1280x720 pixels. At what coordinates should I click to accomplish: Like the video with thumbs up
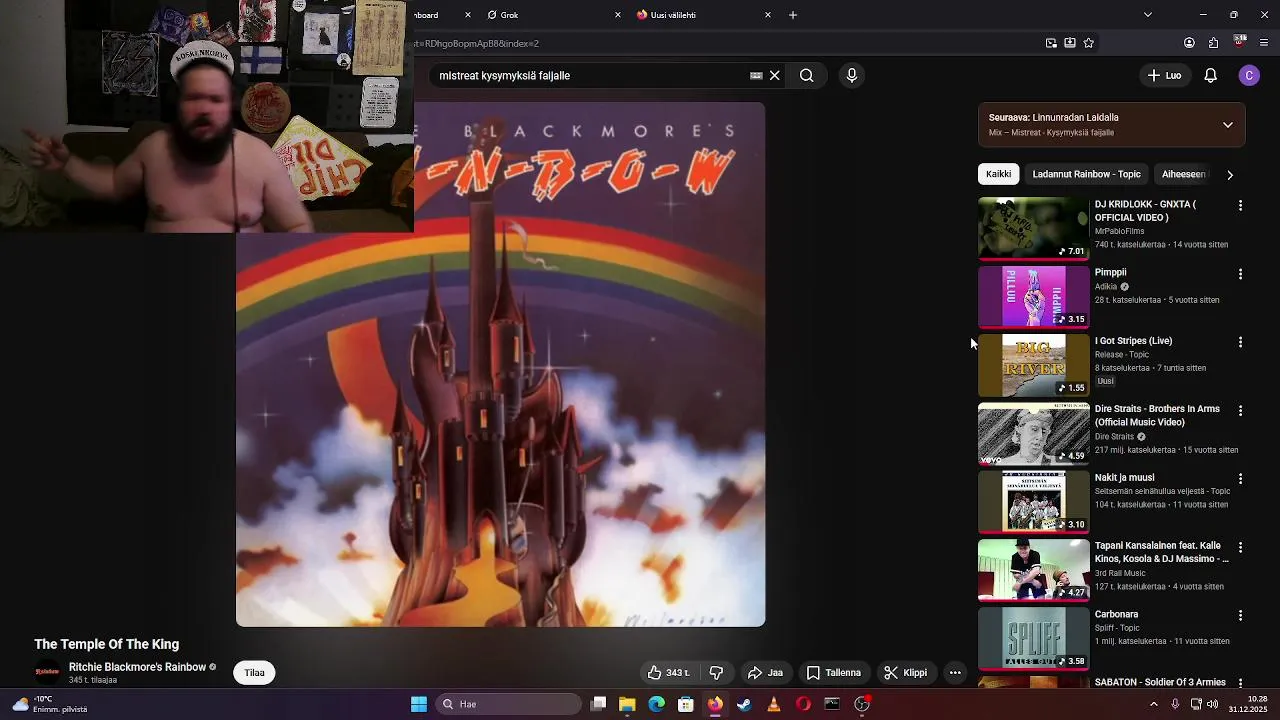(669, 673)
